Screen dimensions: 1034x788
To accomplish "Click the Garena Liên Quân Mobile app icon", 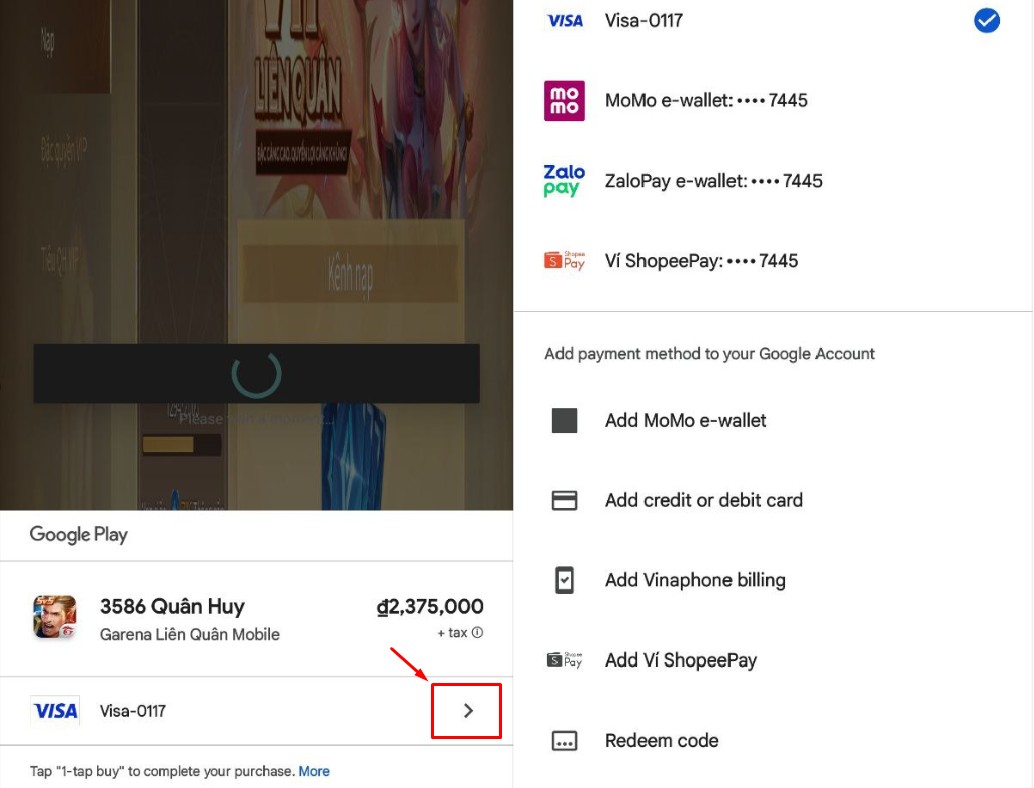I will [54, 617].
